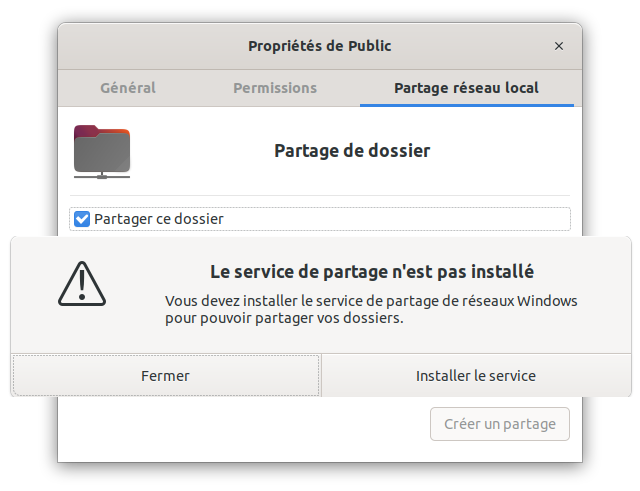This screenshot has width=640, height=491.
Task: Click the second line of warning text about dossiers
Action: click(x=284, y=318)
